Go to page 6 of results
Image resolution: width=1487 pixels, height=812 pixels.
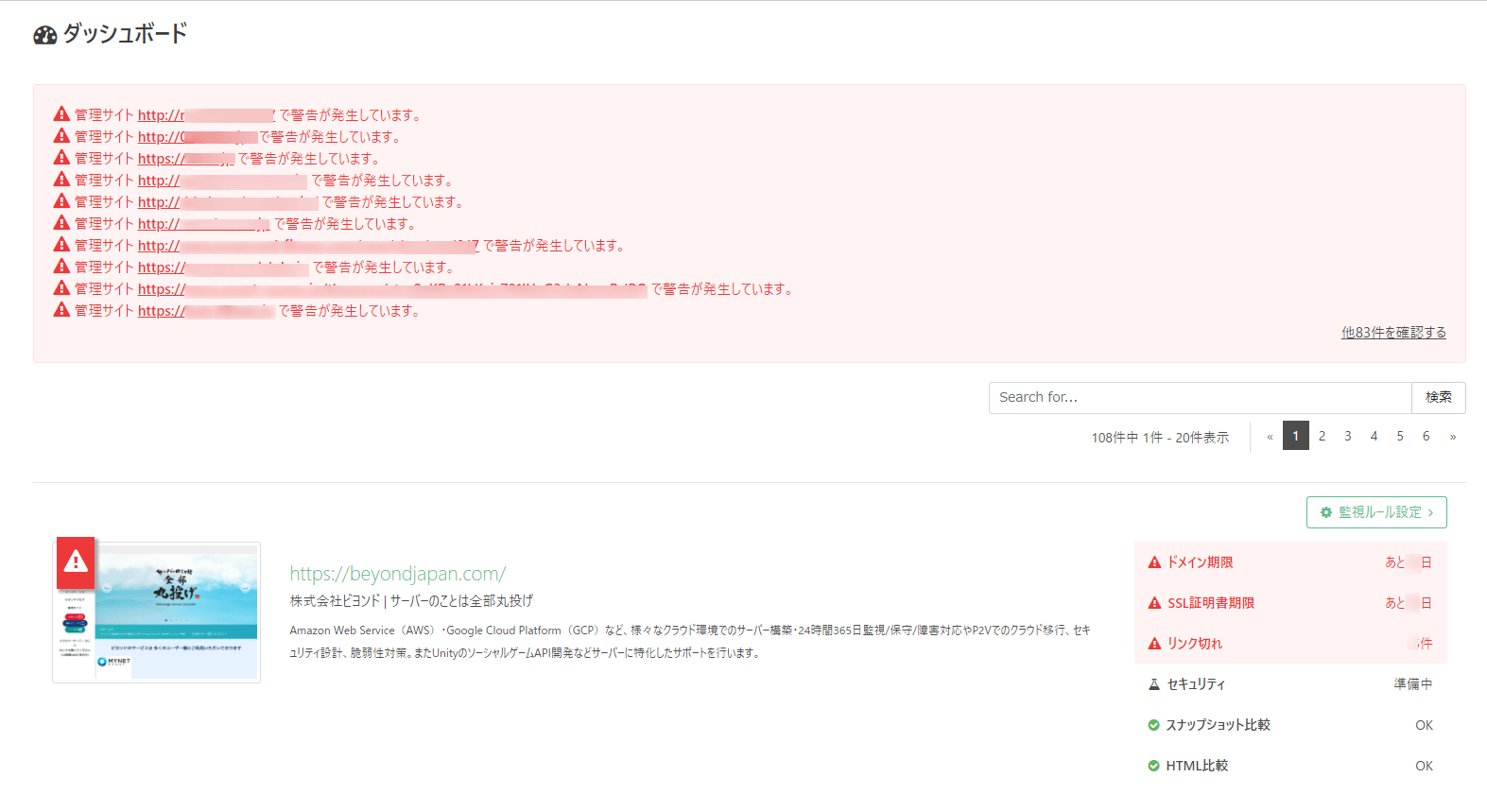coord(1426,436)
